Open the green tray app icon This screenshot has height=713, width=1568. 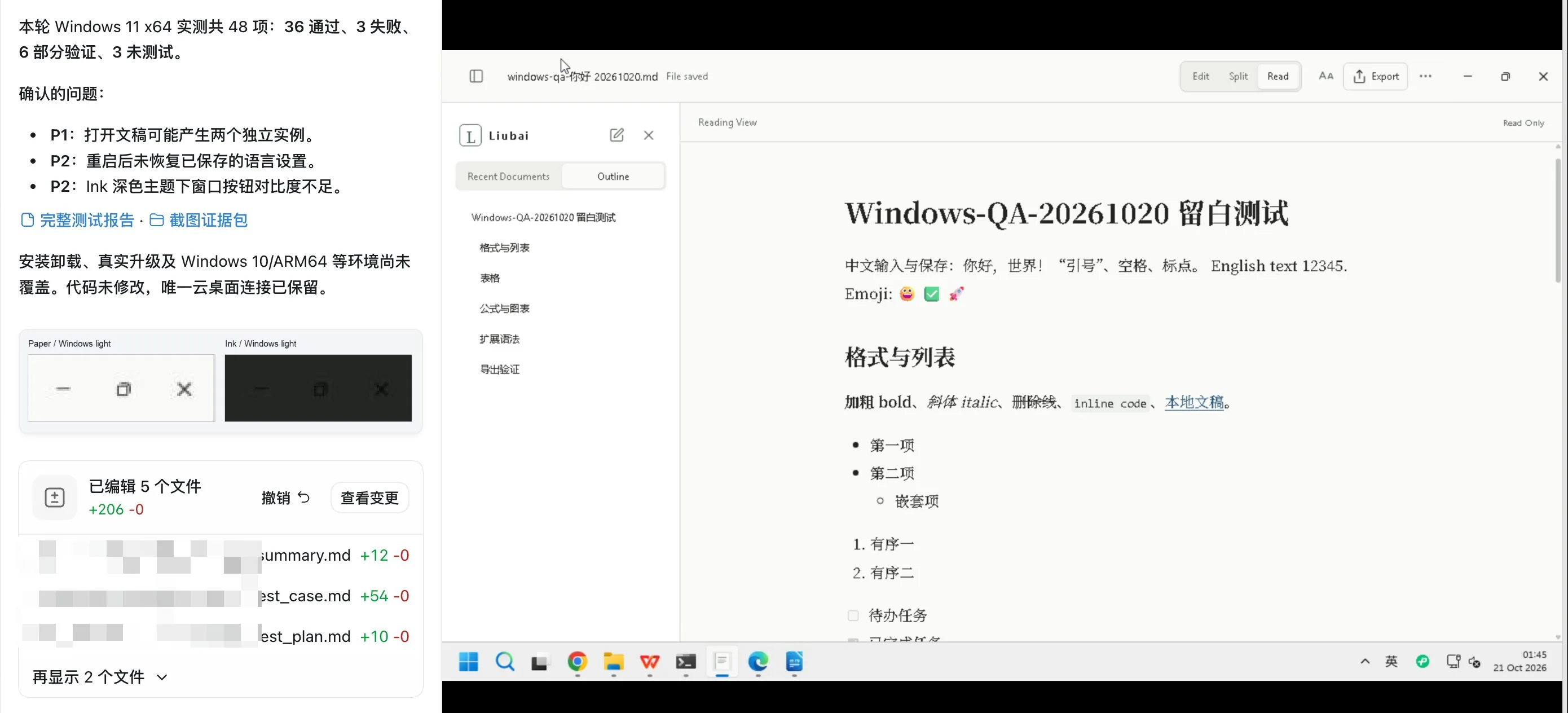pos(1422,661)
